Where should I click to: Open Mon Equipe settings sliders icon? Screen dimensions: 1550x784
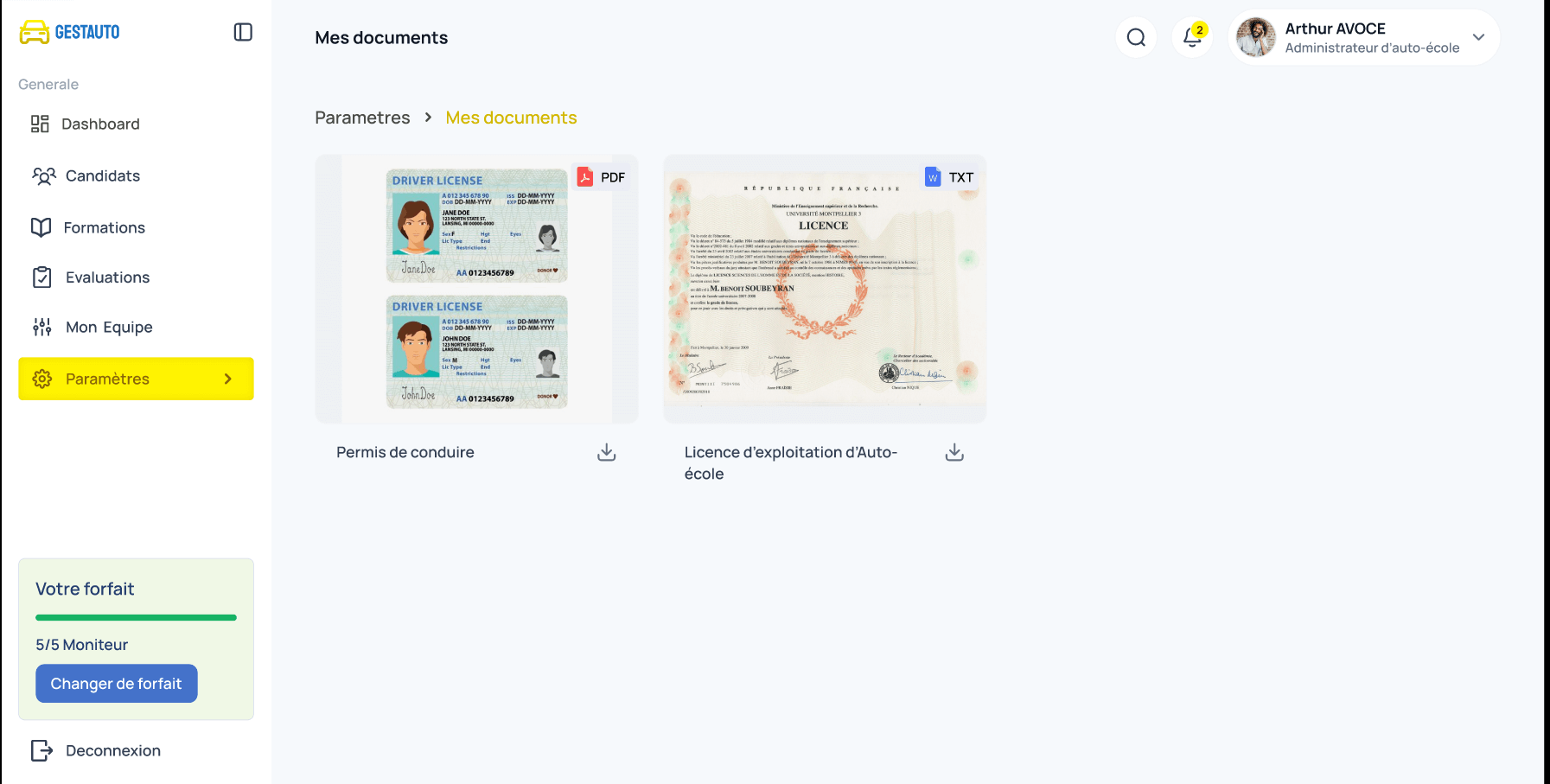coord(41,327)
